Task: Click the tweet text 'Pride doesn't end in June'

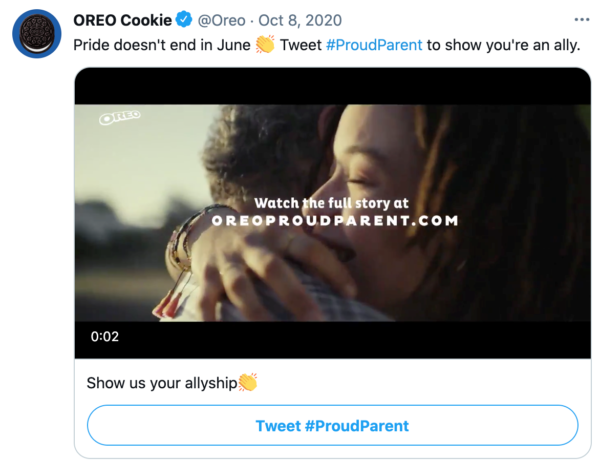Action: pyautogui.click(x=161, y=45)
